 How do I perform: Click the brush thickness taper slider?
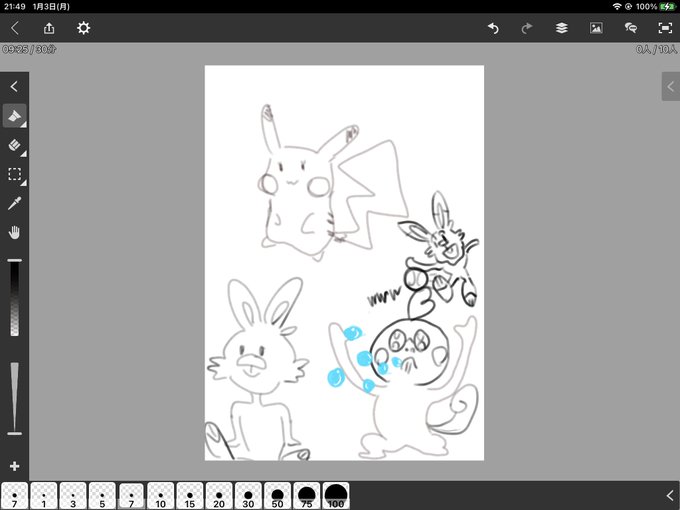click(x=14, y=398)
